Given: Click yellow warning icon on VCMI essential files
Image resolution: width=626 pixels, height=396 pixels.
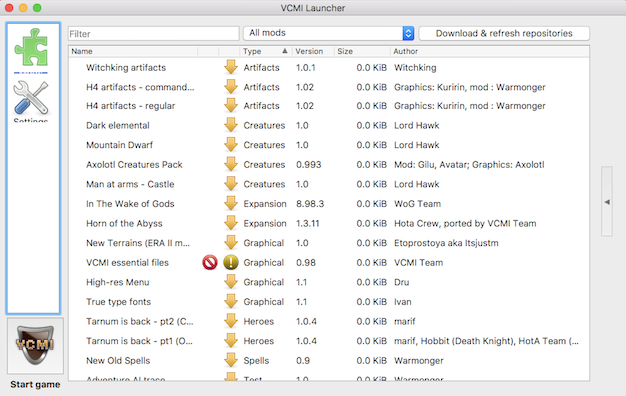Looking at the screenshot, I should click(x=231, y=262).
